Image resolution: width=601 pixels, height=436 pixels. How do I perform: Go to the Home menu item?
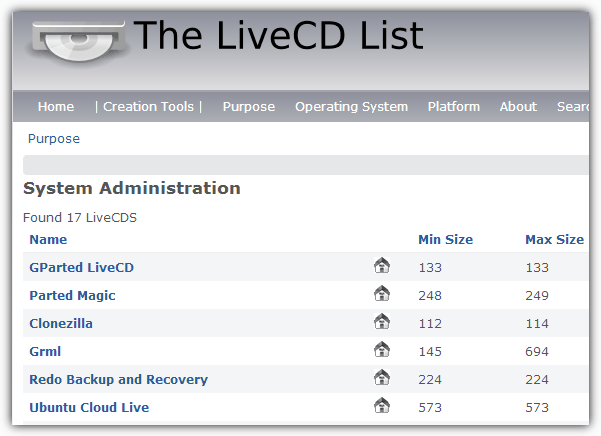click(56, 107)
